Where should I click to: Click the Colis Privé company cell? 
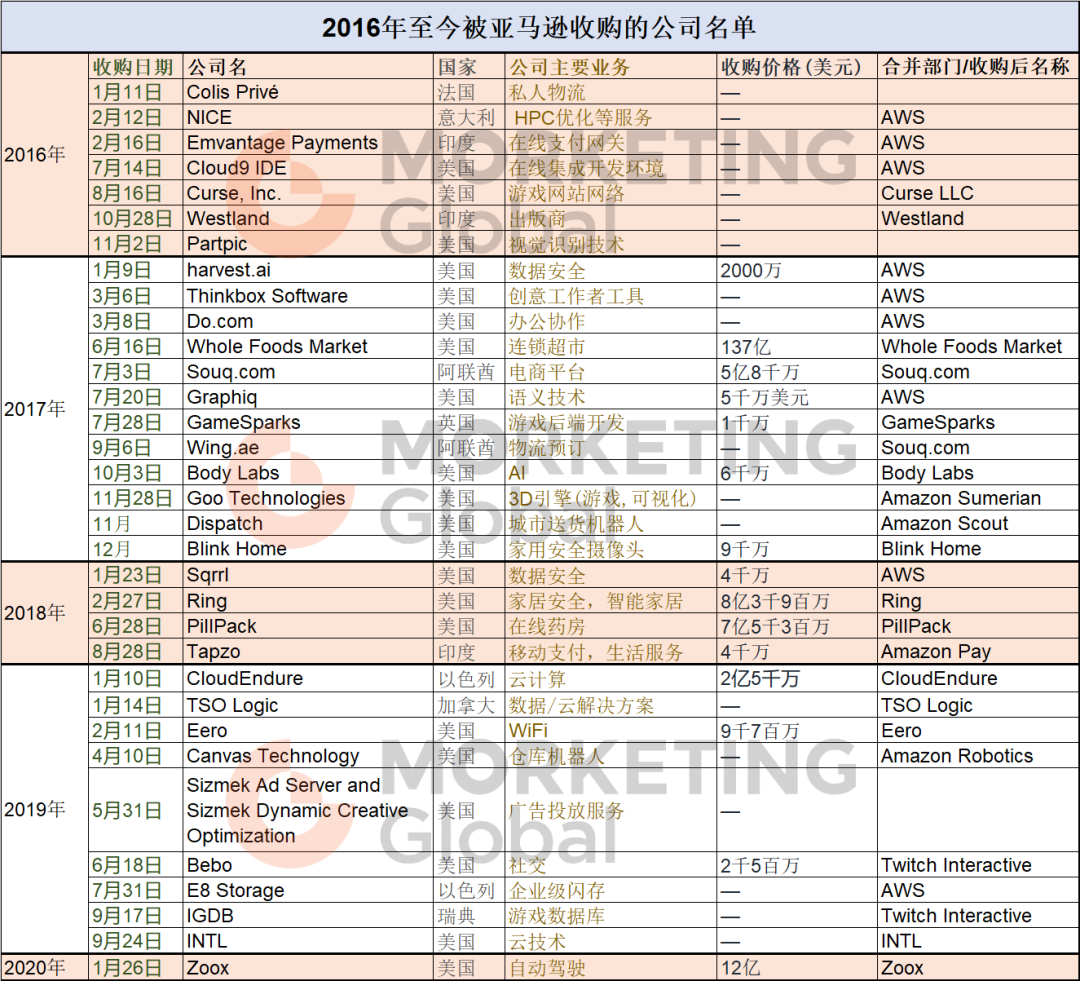(x=309, y=92)
